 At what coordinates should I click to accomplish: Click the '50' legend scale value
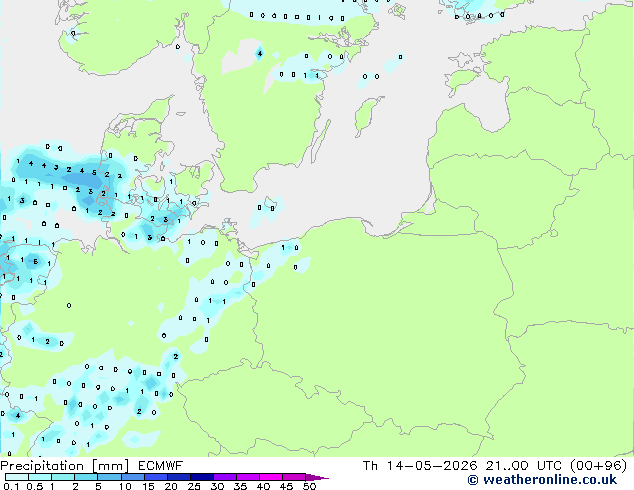(309, 486)
